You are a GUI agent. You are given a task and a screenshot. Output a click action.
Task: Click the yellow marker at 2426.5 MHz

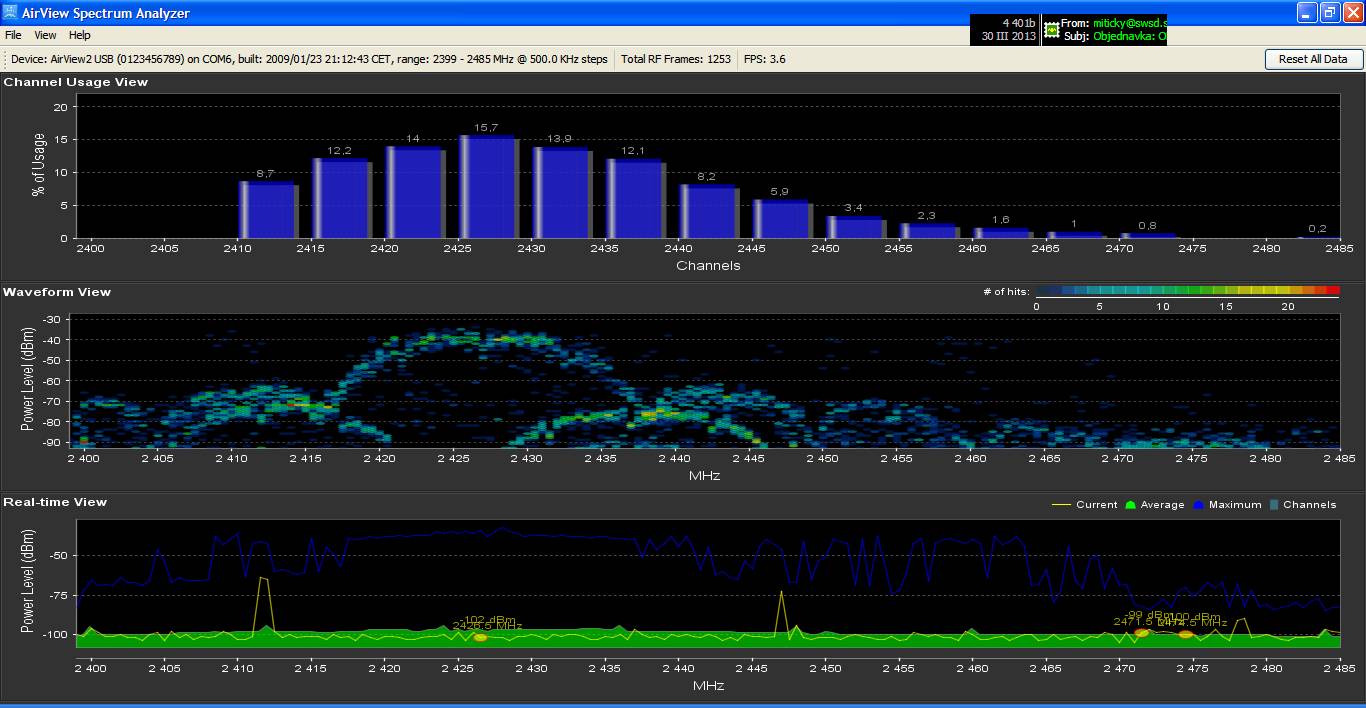point(480,637)
